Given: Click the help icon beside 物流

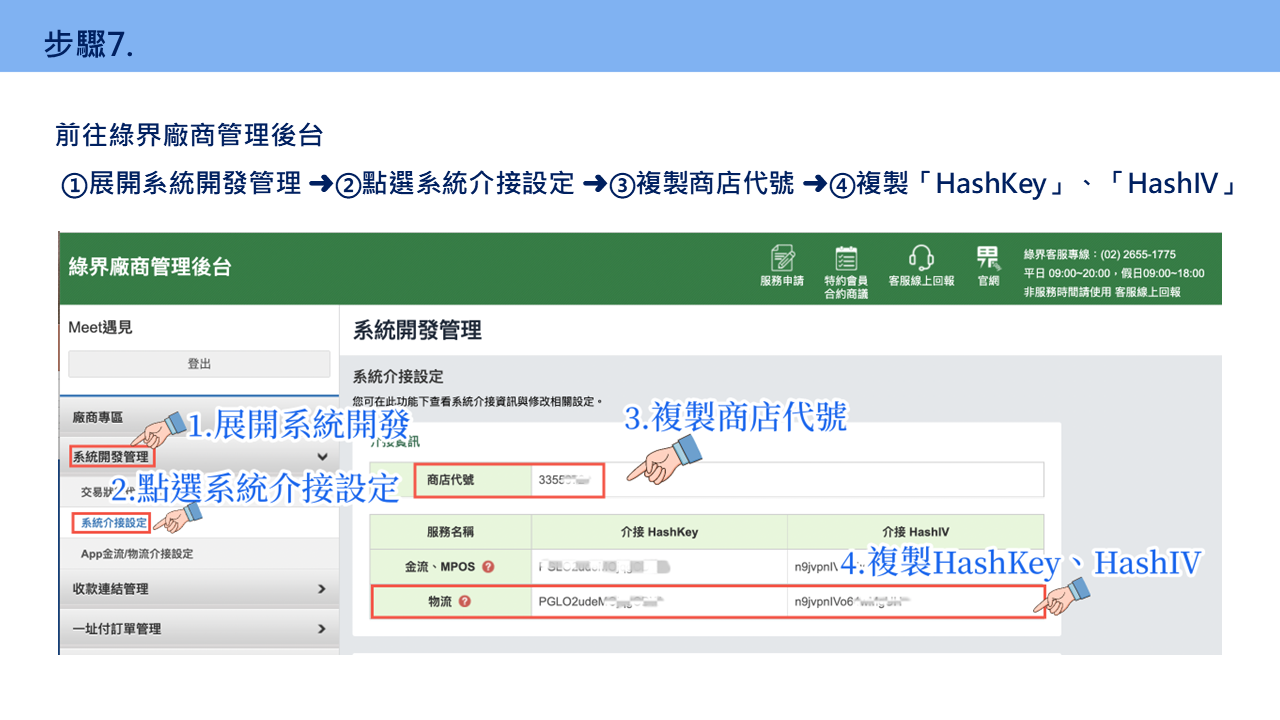Looking at the screenshot, I should pos(465,602).
